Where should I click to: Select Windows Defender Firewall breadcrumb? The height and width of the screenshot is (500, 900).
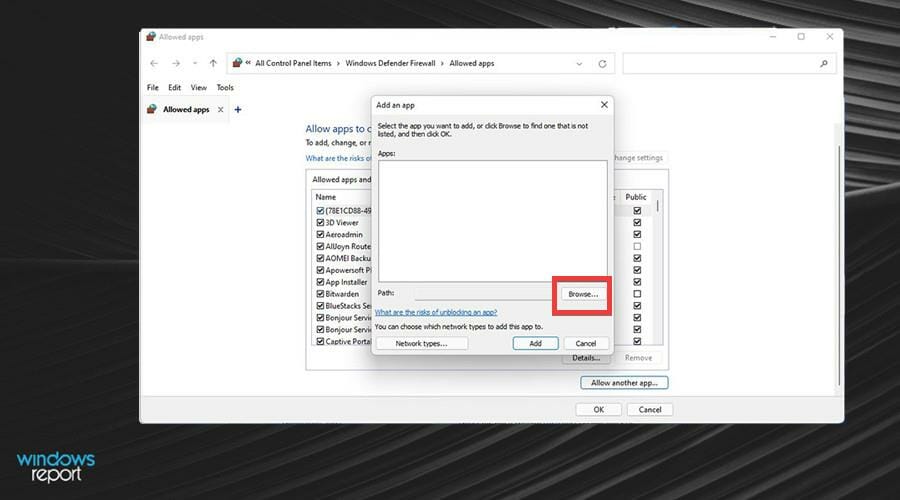click(390, 63)
